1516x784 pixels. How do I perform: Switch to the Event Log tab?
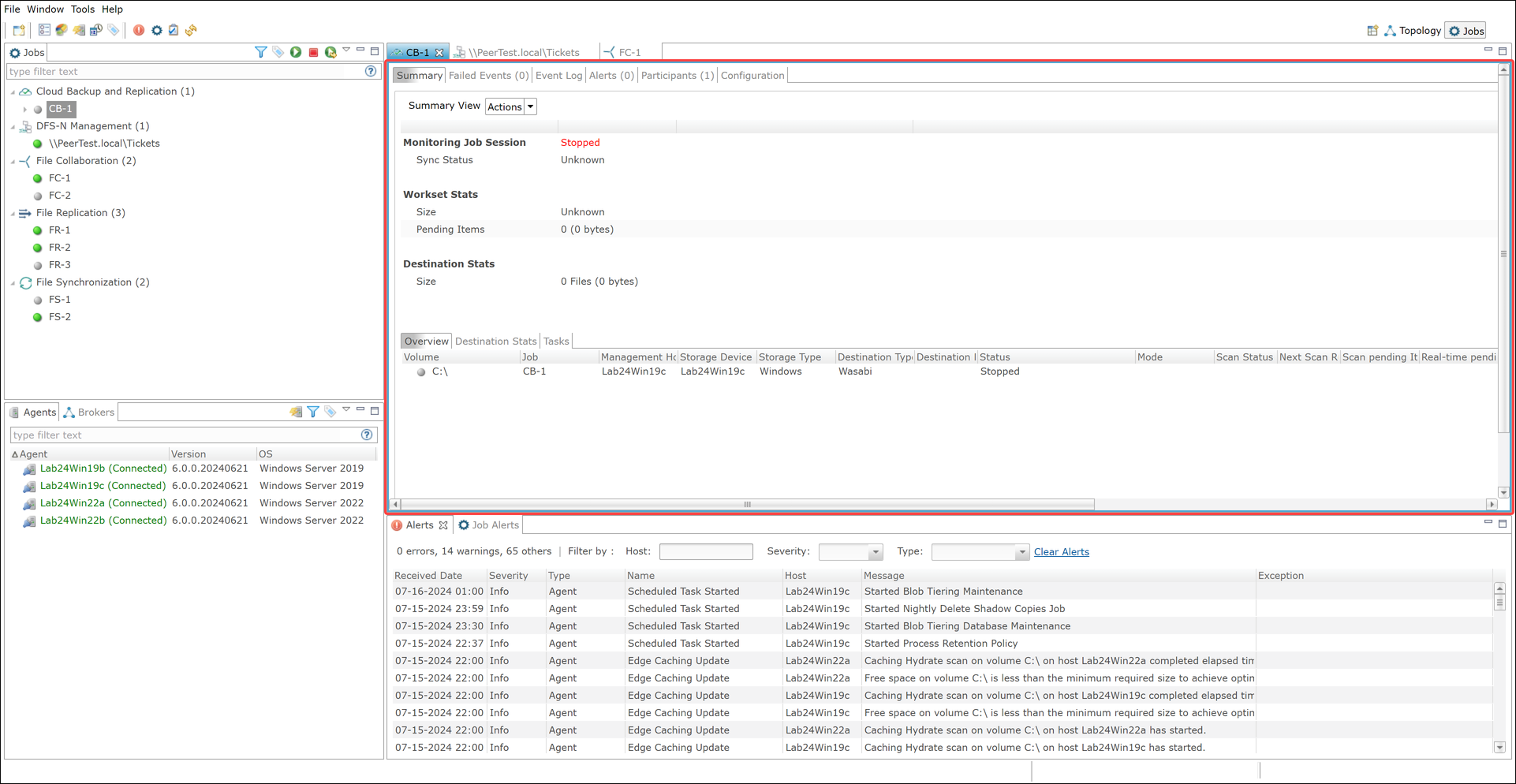(558, 76)
